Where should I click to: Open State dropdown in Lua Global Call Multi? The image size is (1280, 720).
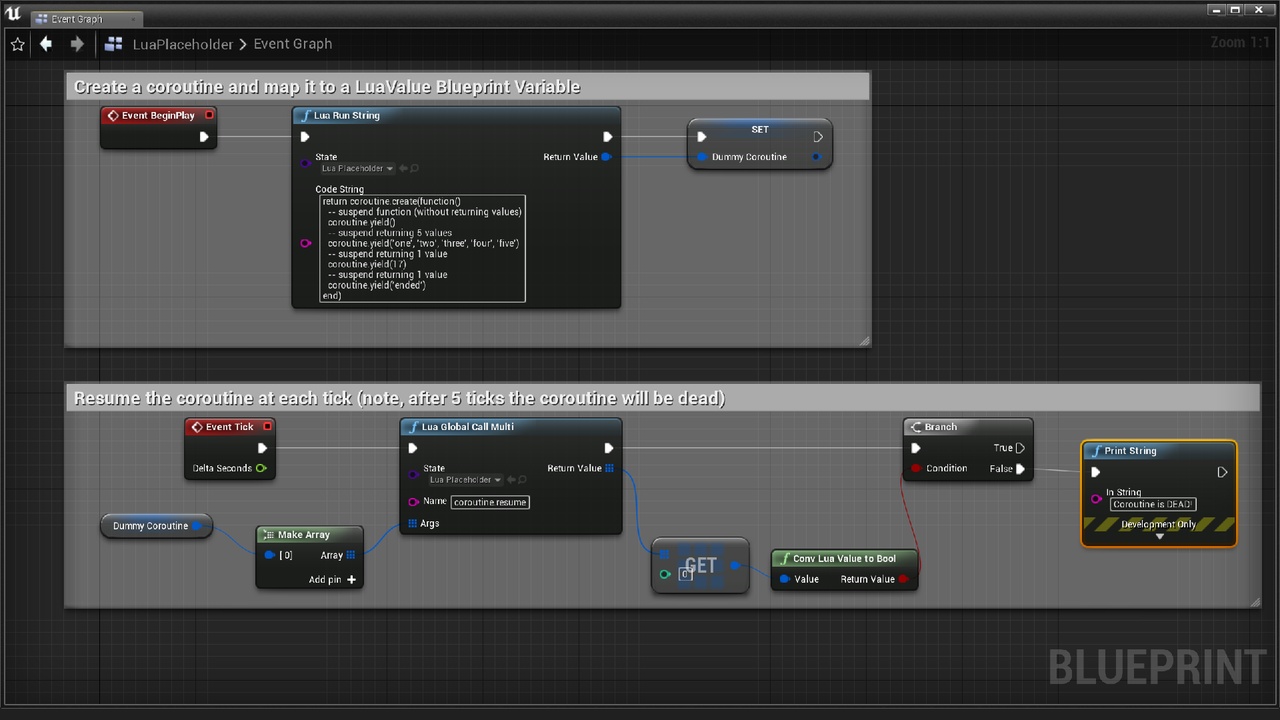pyautogui.click(x=466, y=480)
